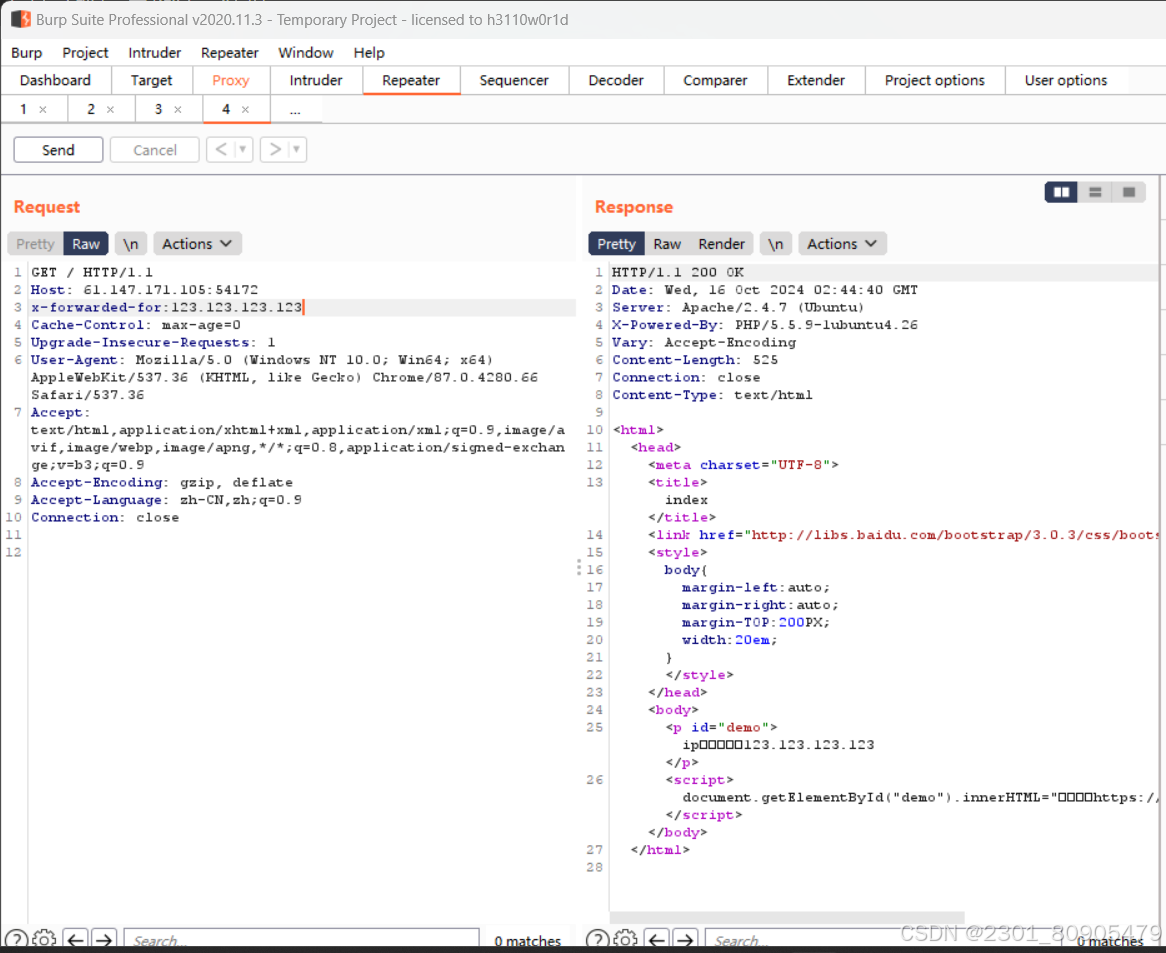Image resolution: width=1166 pixels, height=953 pixels.
Task: Open the Repeater menu
Action: (x=229, y=52)
